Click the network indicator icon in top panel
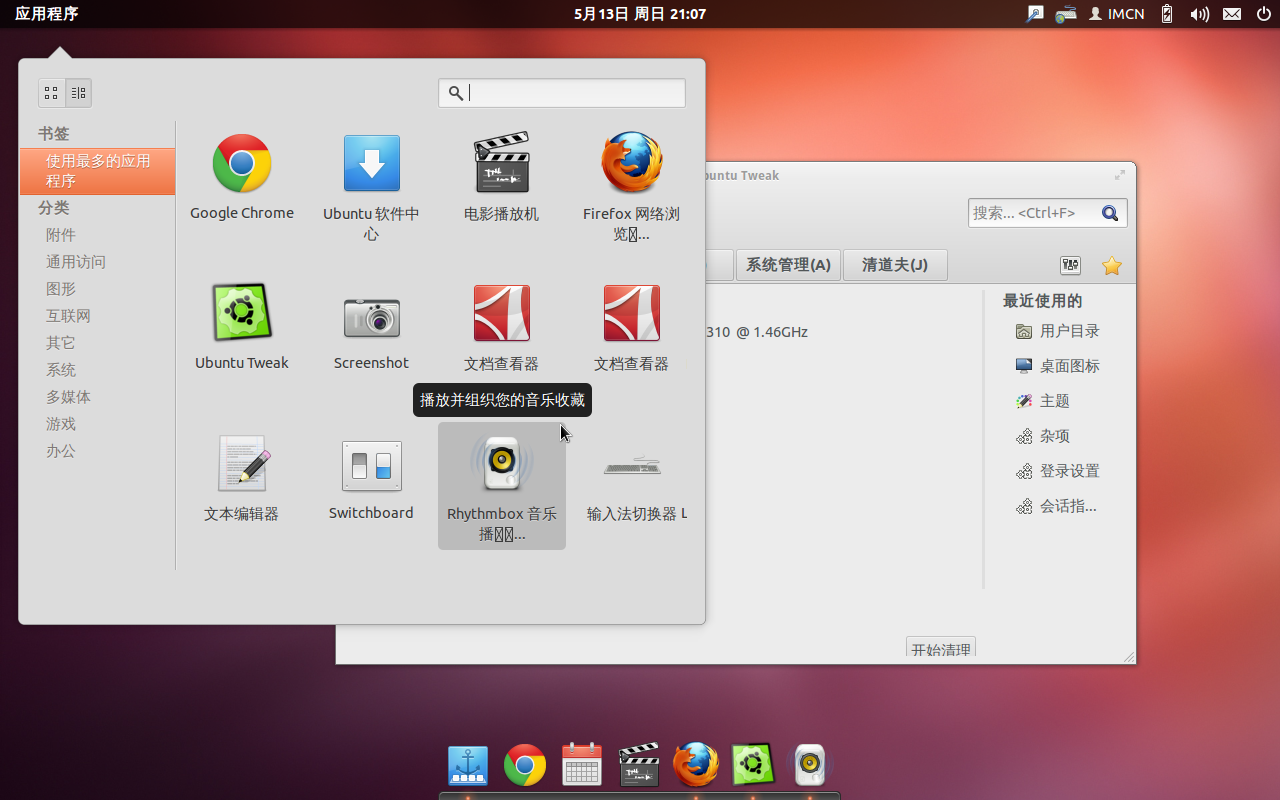1280x800 pixels. tap(1066, 14)
